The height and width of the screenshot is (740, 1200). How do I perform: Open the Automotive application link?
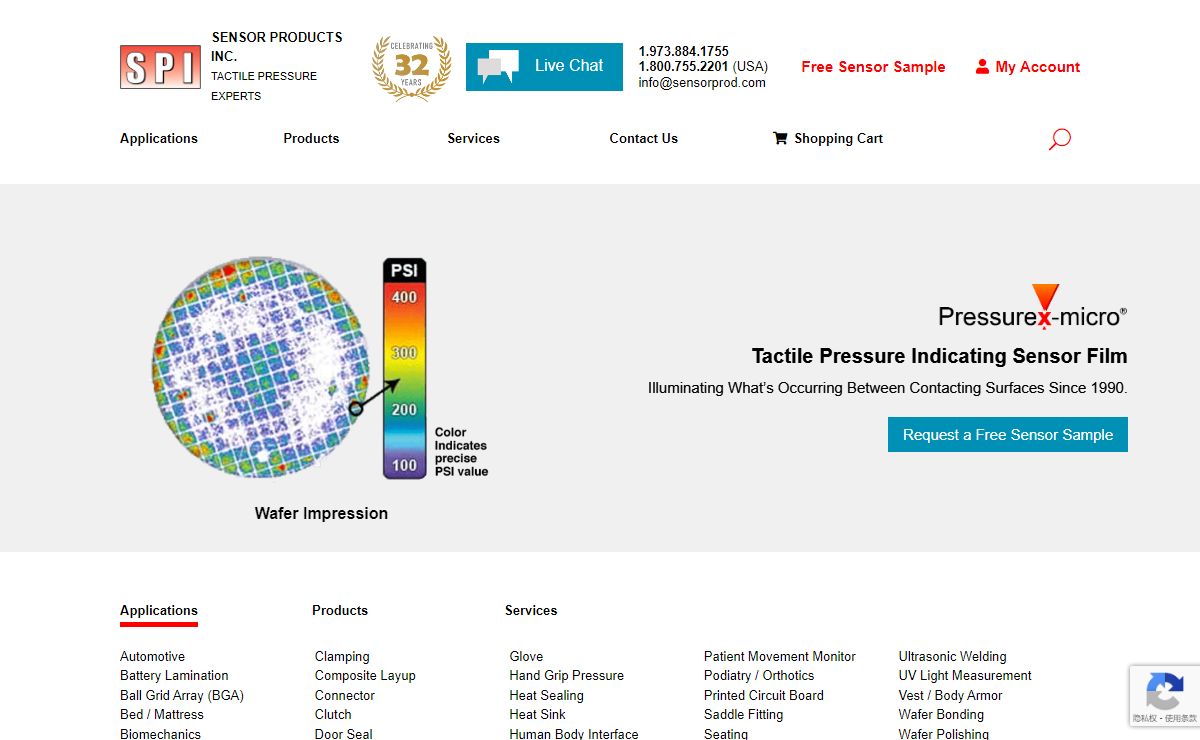tap(152, 657)
